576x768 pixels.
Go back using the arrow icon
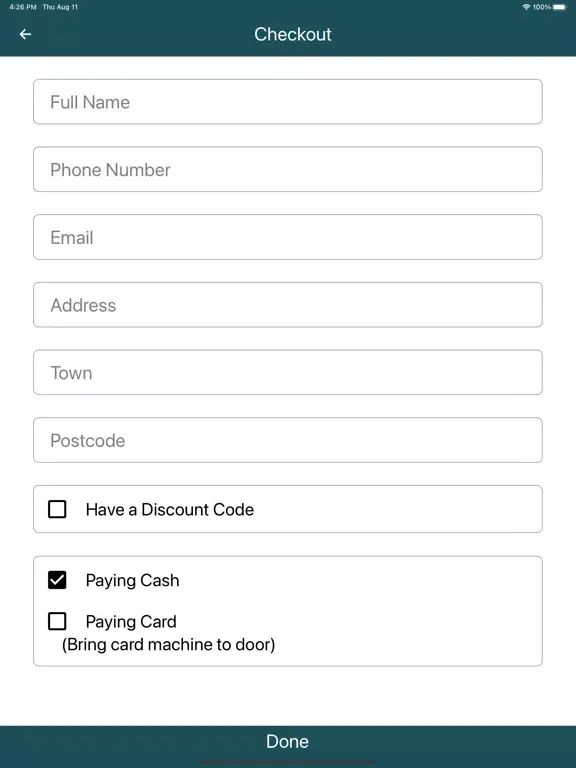(25, 34)
